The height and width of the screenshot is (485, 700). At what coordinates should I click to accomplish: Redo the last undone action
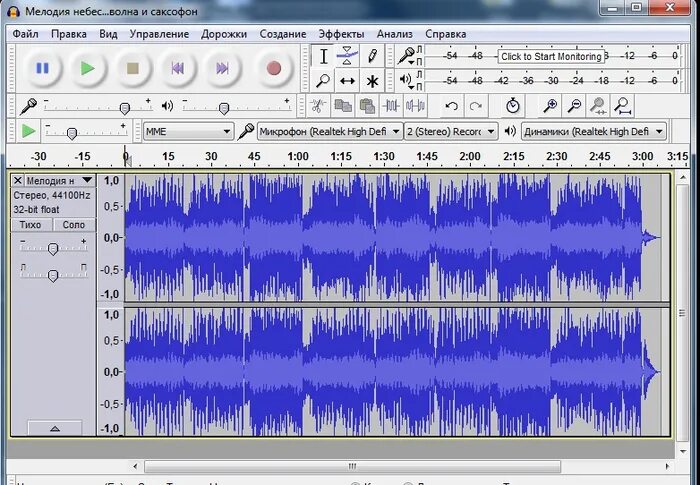[x=476, y=106]
